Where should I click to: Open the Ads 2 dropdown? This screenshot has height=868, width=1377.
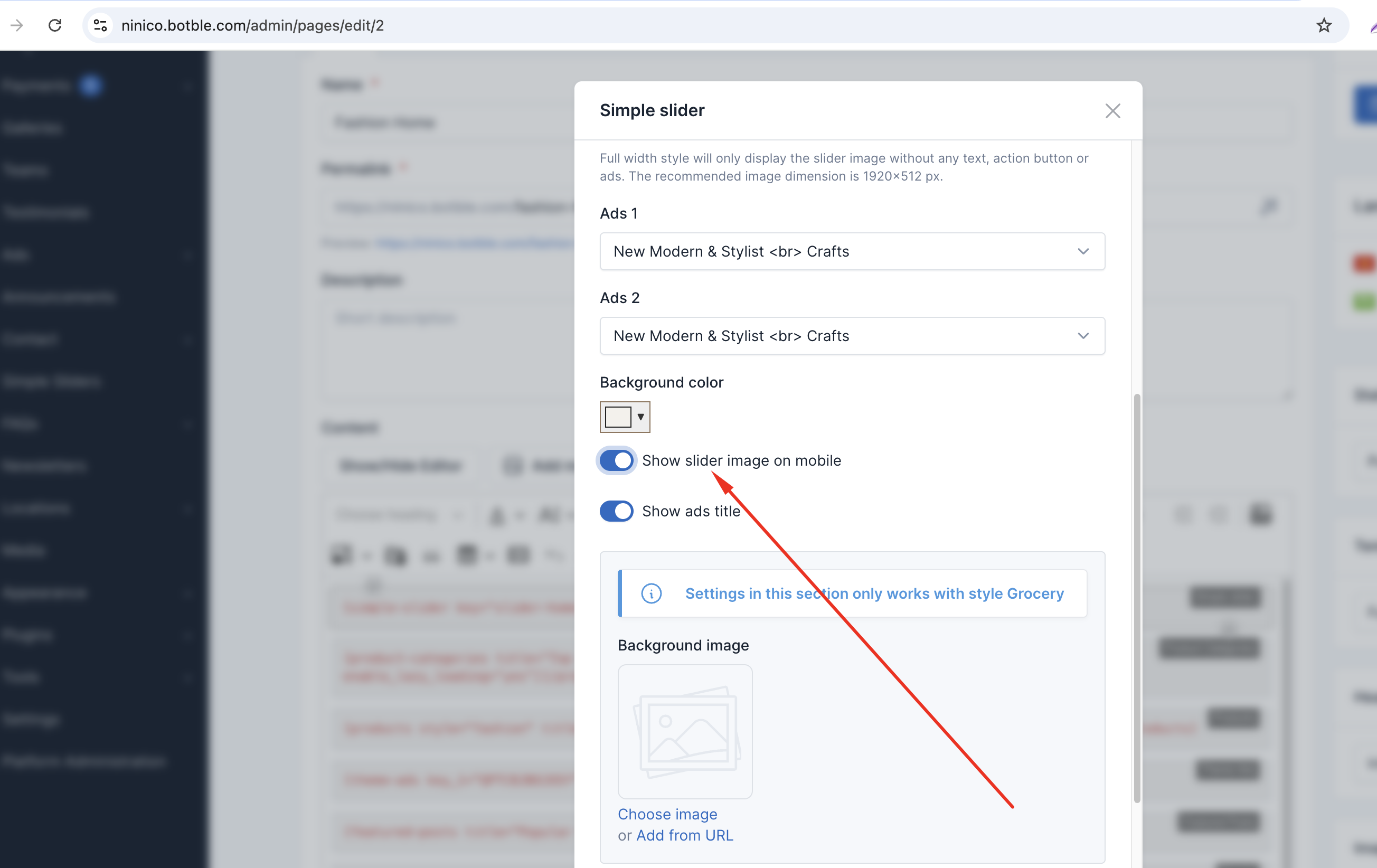(x=852, y=336)
